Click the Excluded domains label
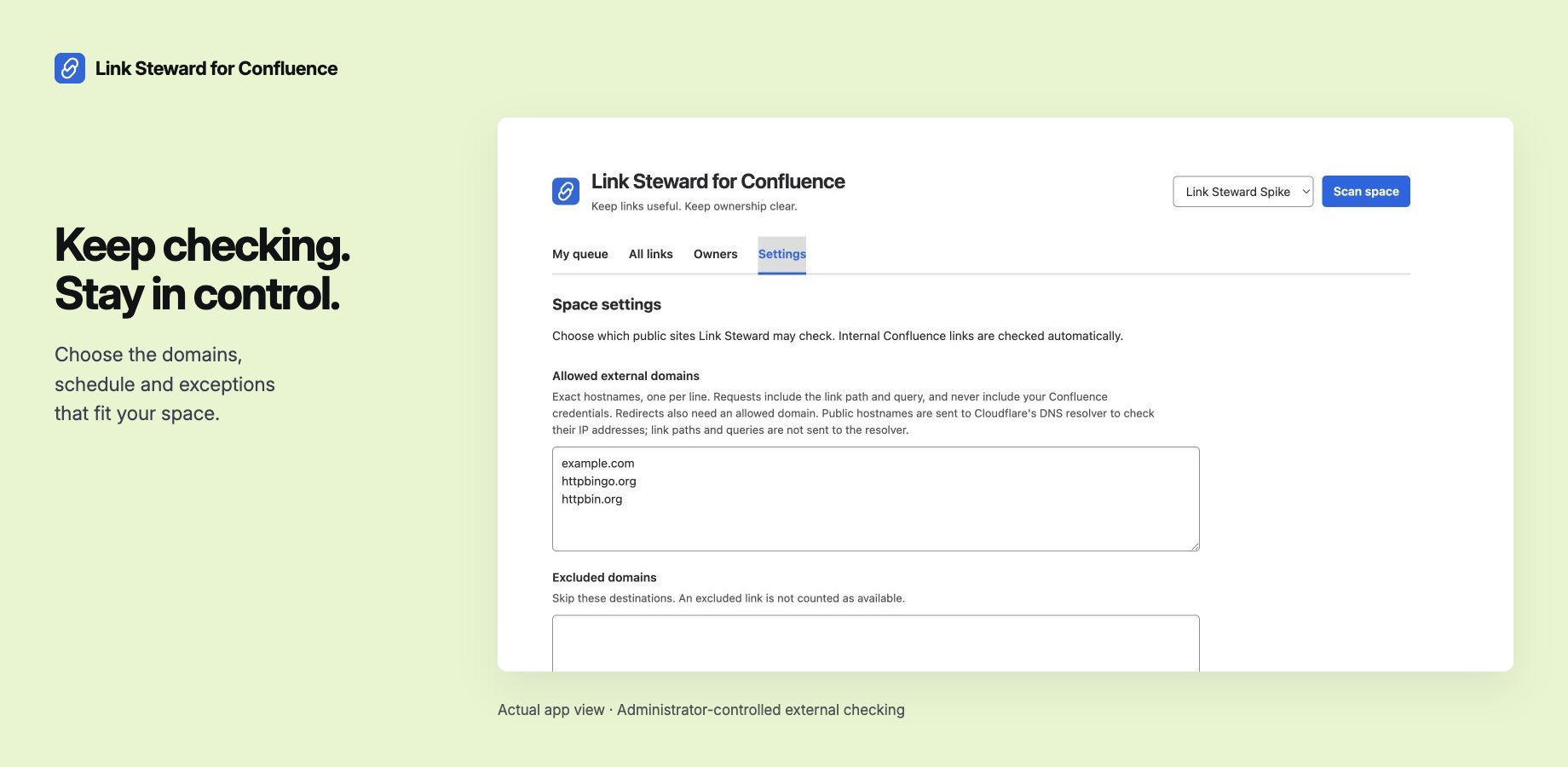Screen dimensions: 1568x767 click(604, 578)
